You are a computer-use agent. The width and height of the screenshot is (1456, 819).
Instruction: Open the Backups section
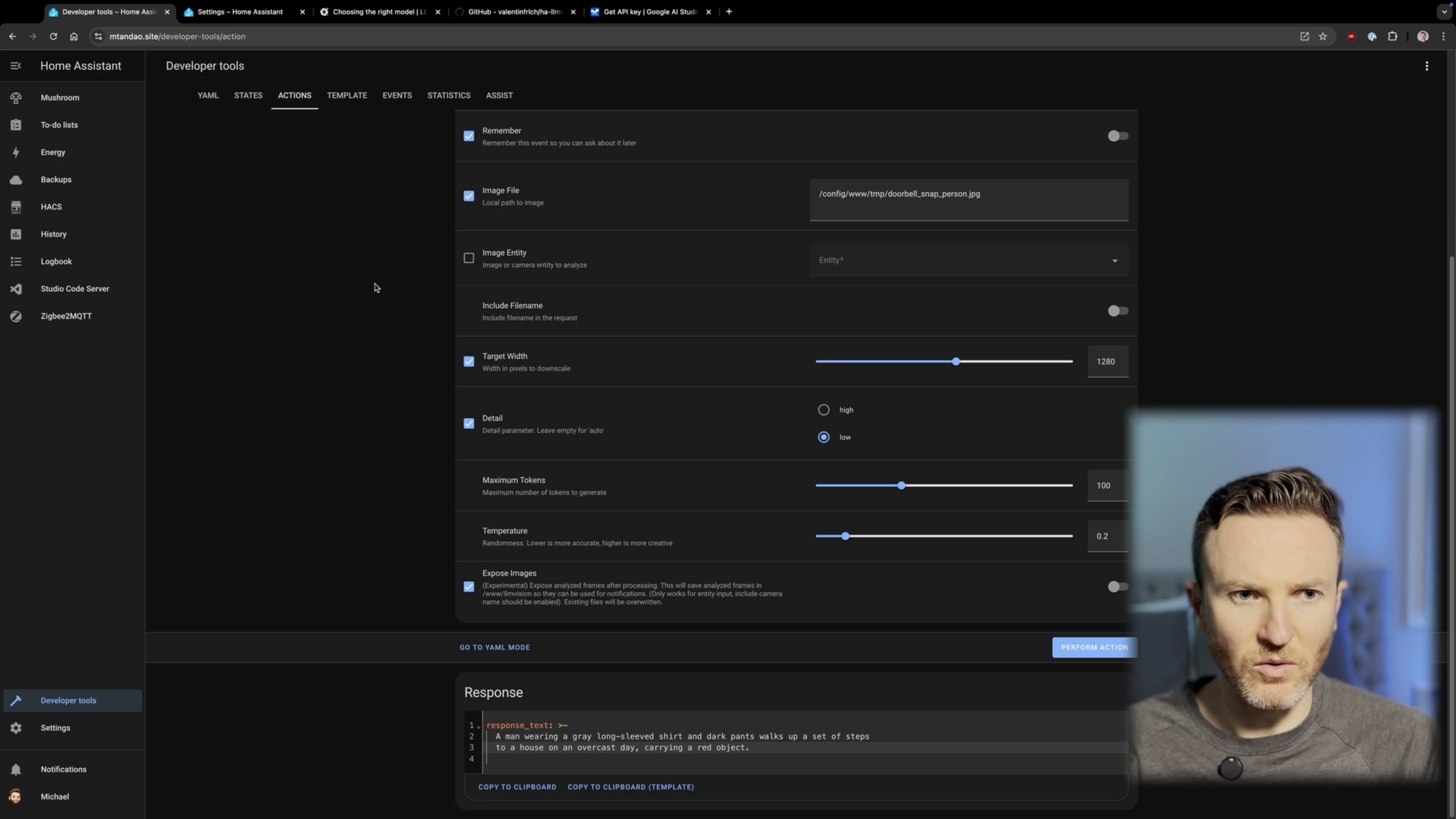click(x=55, y=179)
